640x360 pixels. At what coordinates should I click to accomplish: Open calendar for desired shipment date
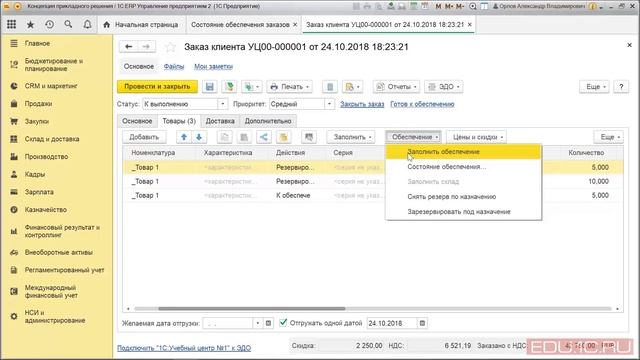pyautogui.click(x=268, y=323)
